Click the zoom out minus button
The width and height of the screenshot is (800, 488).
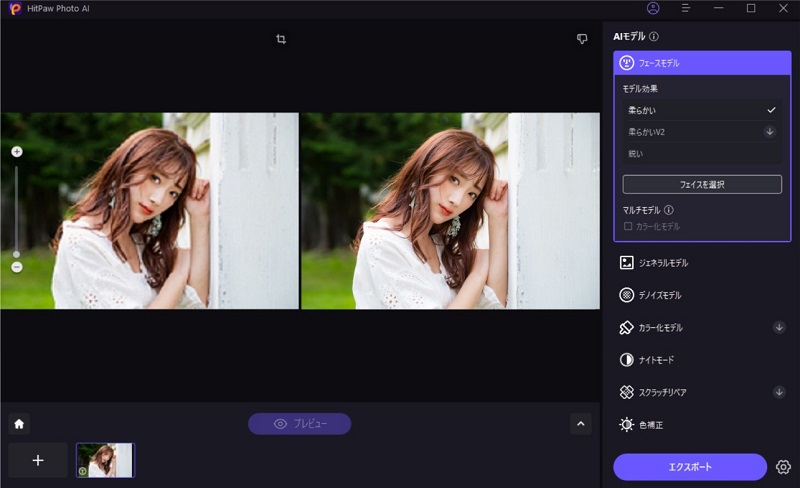pos(17,267)
